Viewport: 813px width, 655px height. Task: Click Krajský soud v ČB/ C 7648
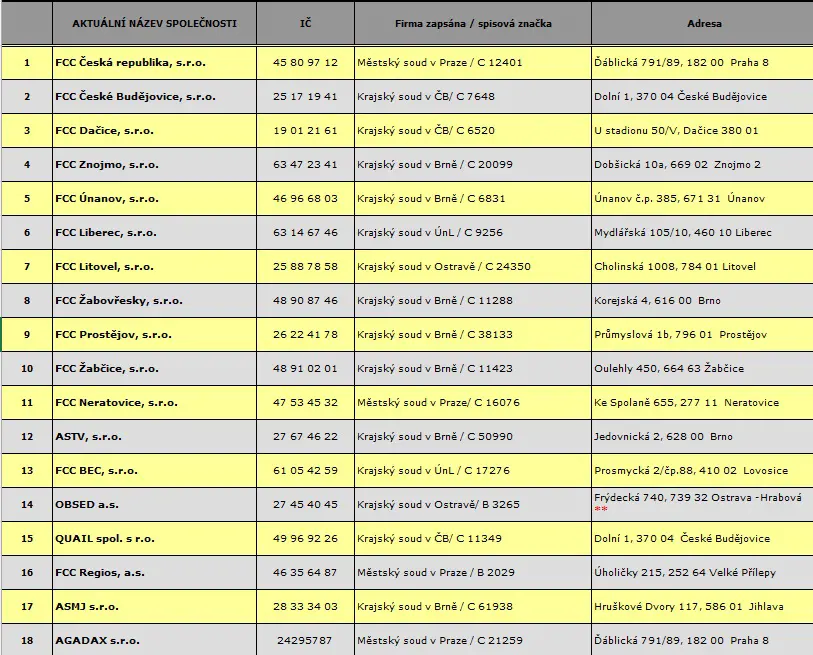click(426, 96)
